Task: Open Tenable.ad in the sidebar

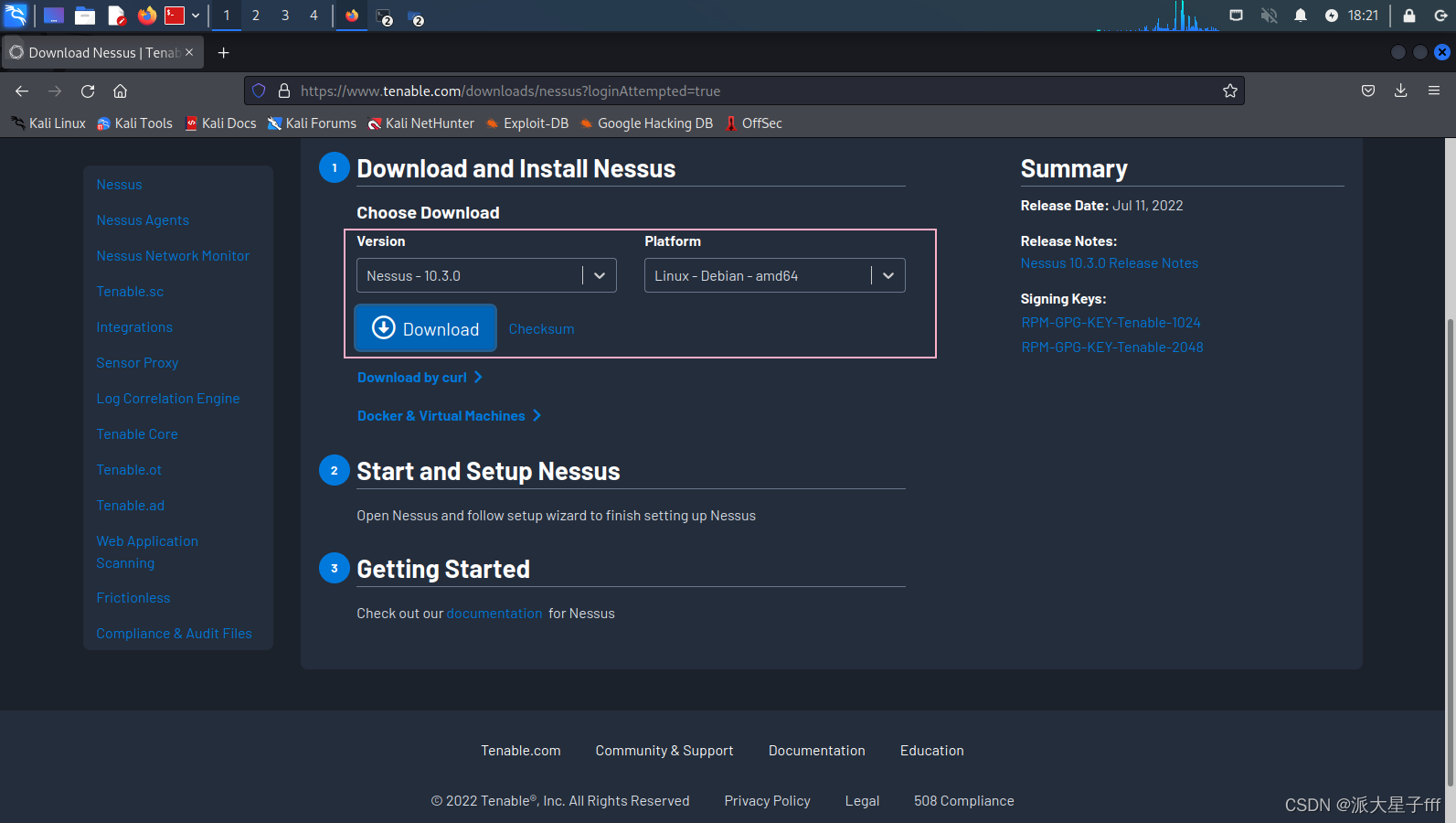Action: pyautogui.click(x=131, y=506)
